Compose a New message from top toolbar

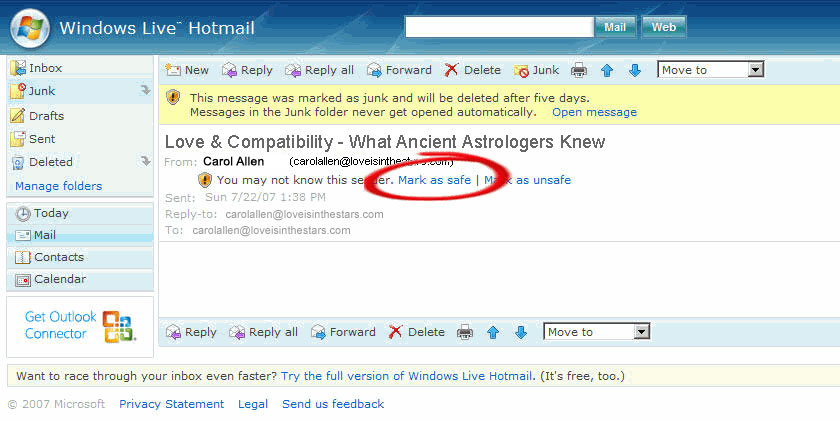pyautogui.click(x=187, y=70)
